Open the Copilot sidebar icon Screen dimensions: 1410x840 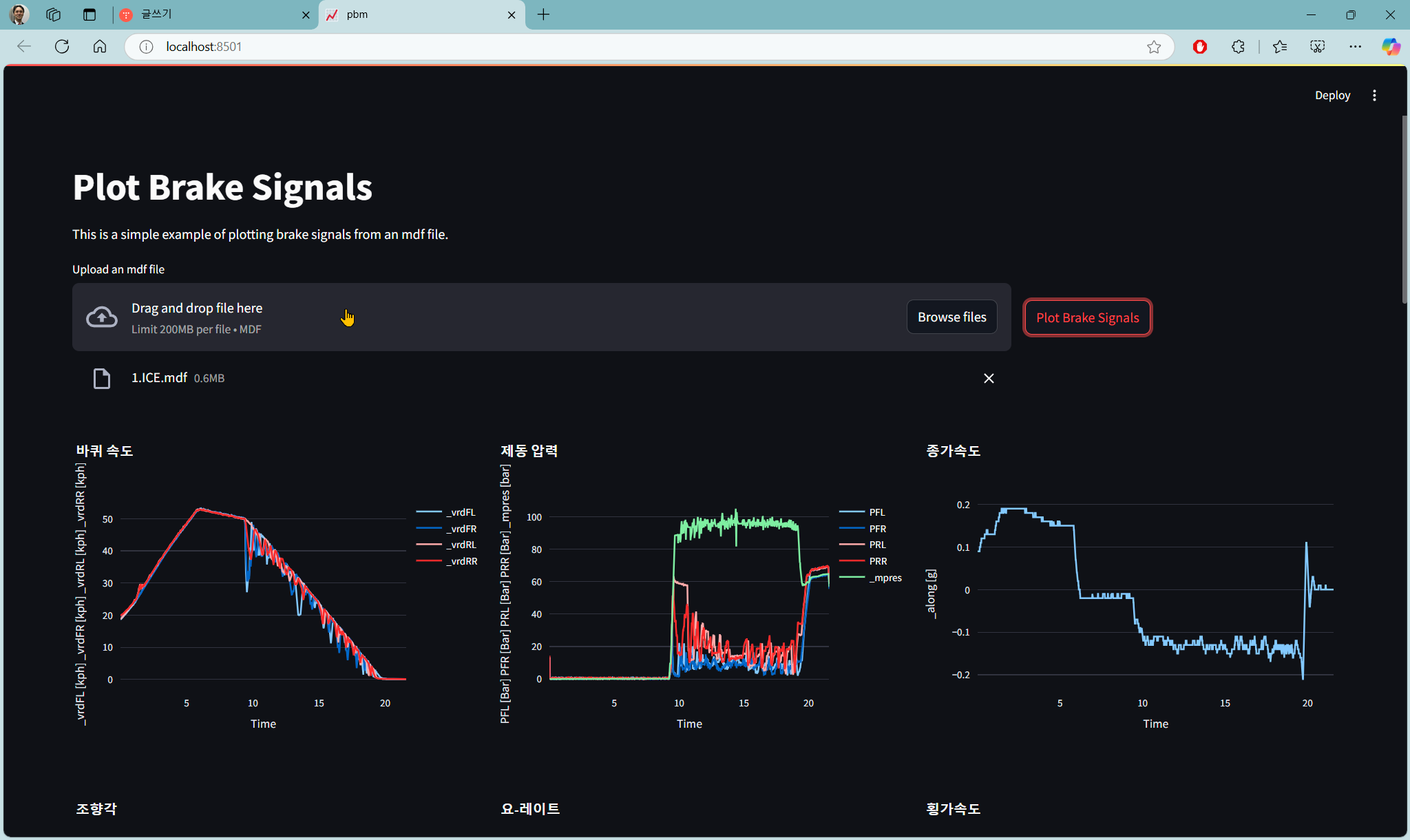pos(1391,47)
